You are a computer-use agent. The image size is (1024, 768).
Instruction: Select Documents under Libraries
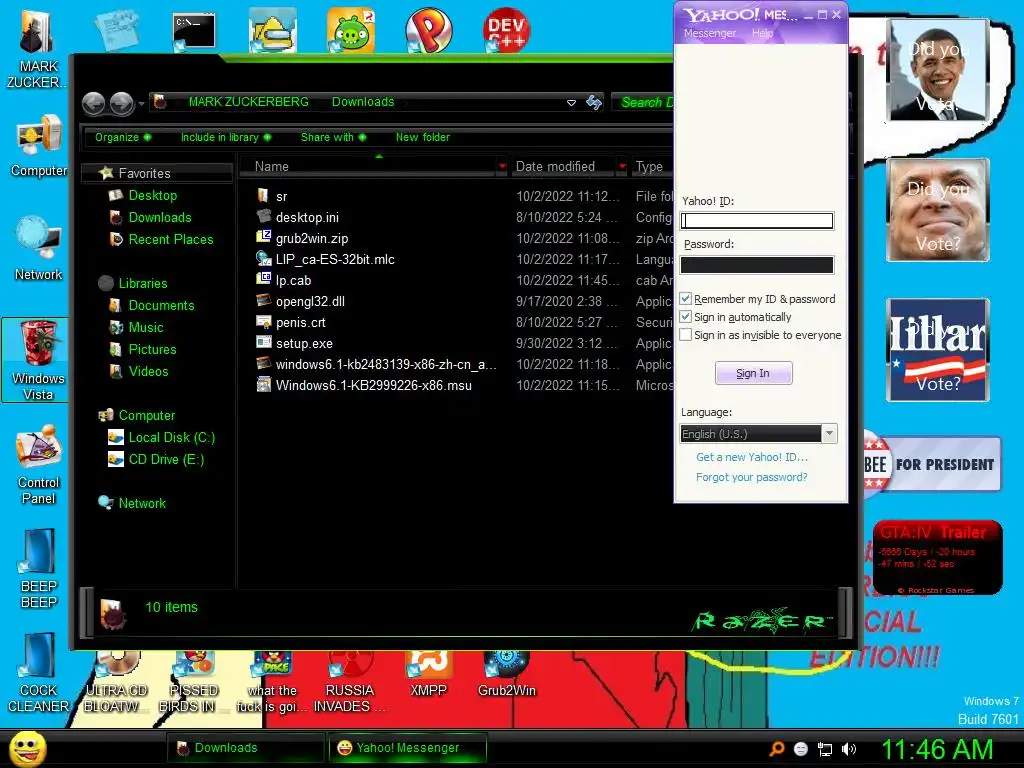[152, 305]
